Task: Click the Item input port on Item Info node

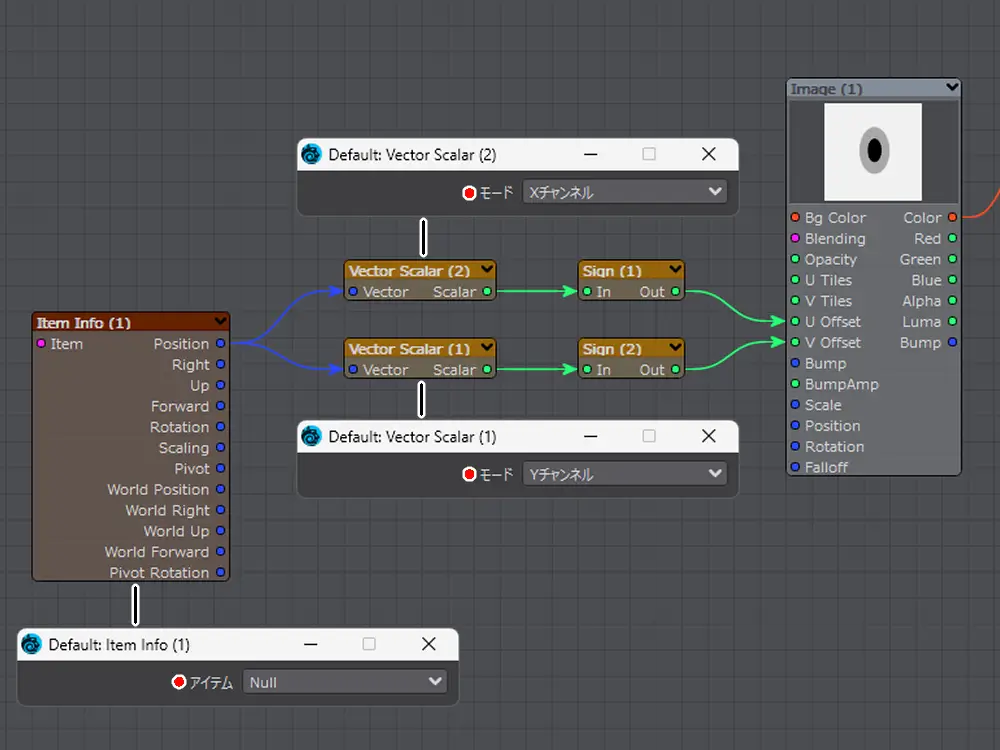Action: [x=41, y=344]
